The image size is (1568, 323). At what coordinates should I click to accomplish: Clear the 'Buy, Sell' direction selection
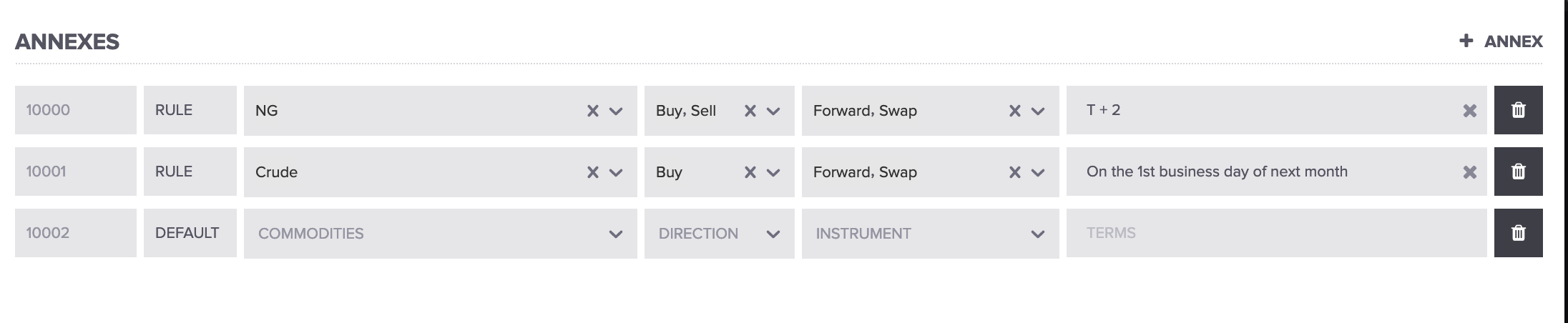[x=750, y=111]
